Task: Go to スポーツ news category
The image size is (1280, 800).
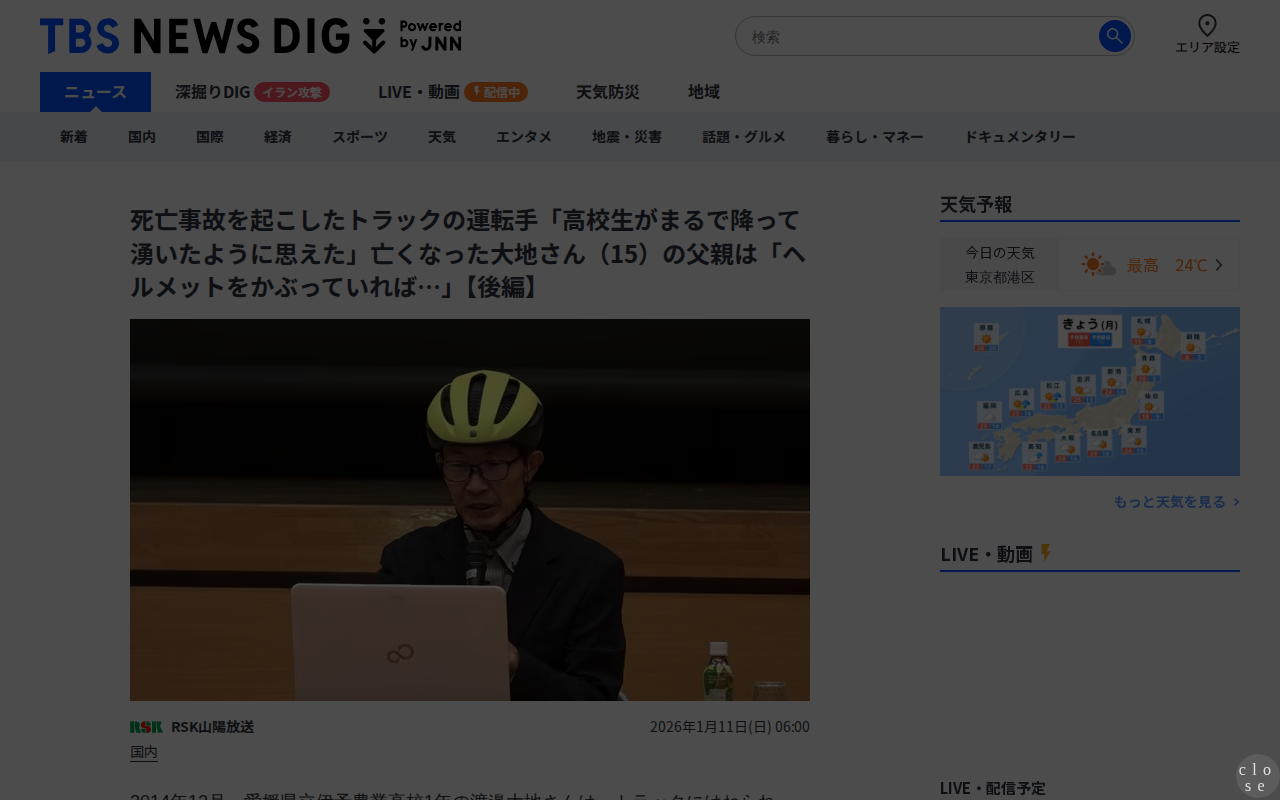Action: [x=360, y=137]
